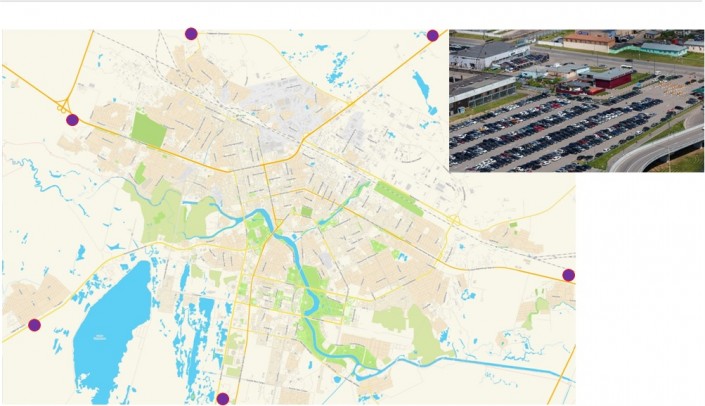
Task: Select the elongated blue pond near the northeast highway
Action: 424,93
